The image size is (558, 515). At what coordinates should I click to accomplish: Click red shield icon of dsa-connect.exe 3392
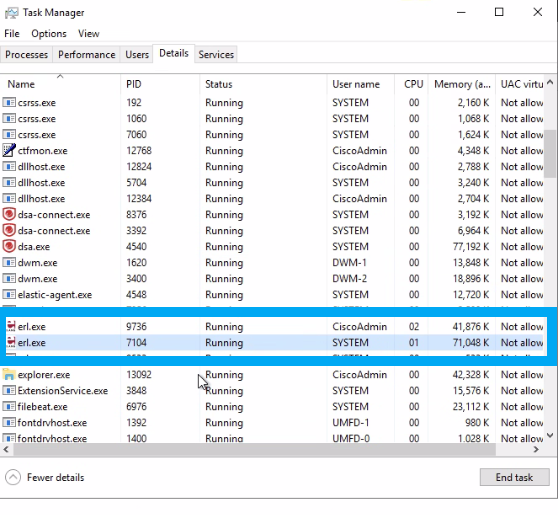point(9,230)
